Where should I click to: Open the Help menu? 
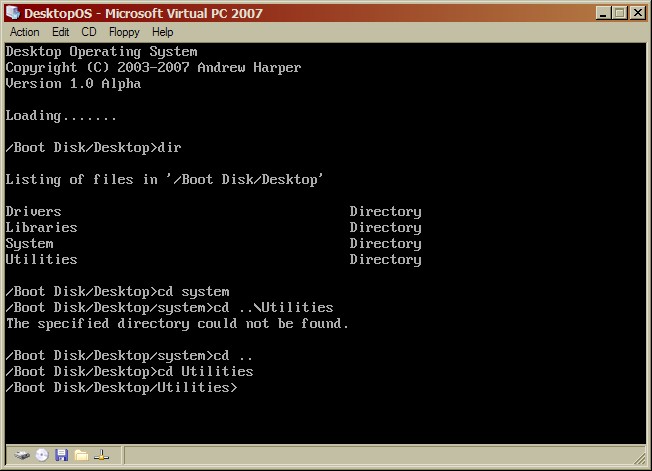pyautogui.click(x=162, y=32)
